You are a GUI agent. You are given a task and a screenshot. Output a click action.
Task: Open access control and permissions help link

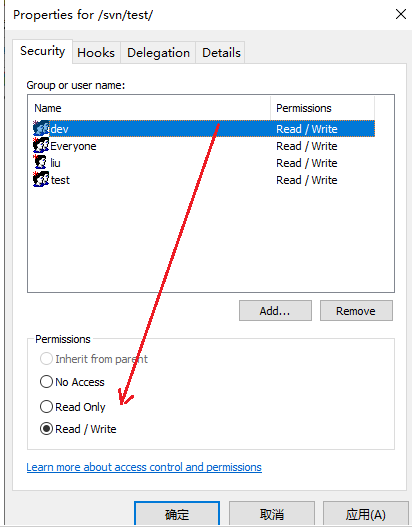[144, 467]
